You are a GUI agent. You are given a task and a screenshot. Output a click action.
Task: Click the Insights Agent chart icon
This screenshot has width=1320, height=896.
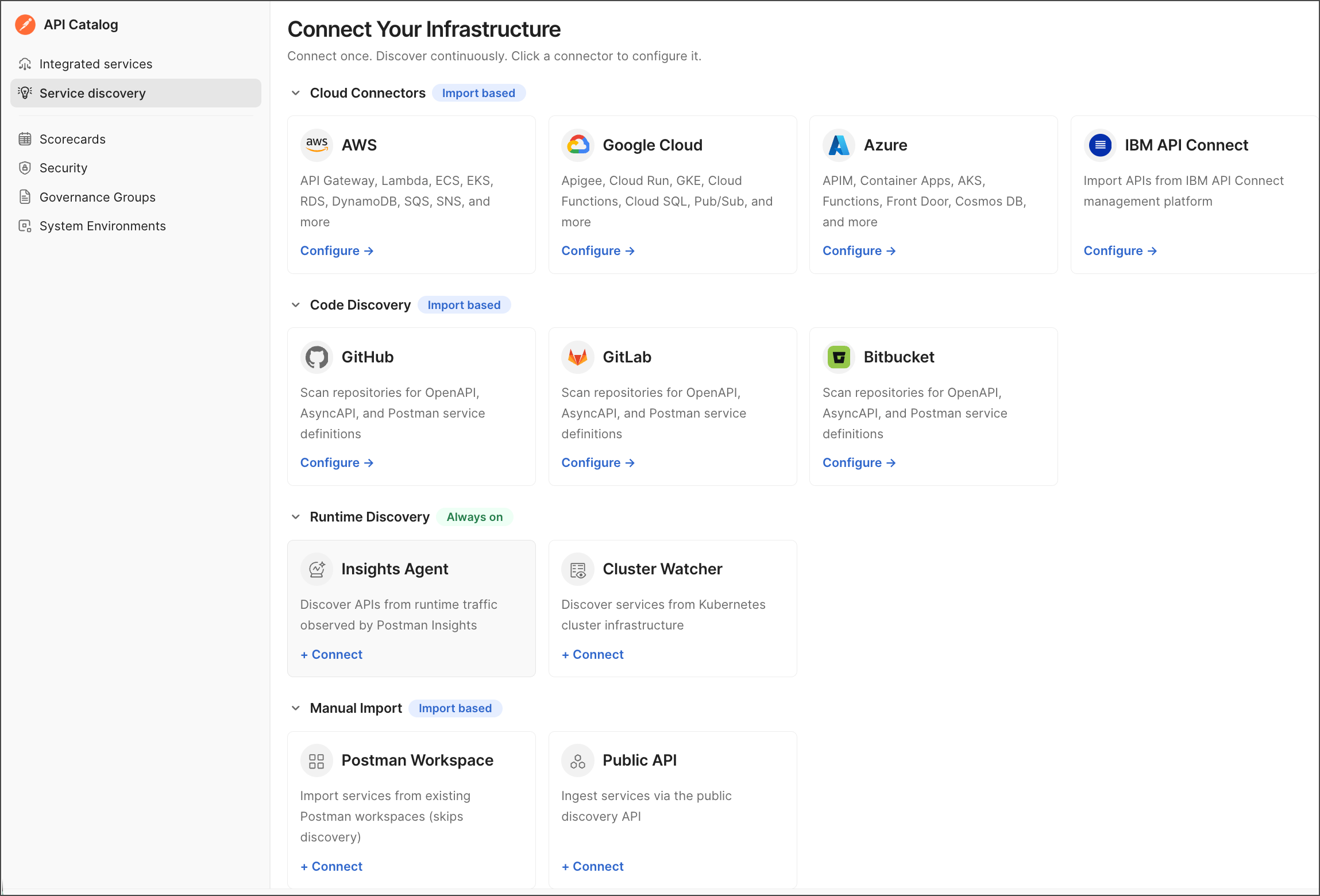[x=317, y=569]
